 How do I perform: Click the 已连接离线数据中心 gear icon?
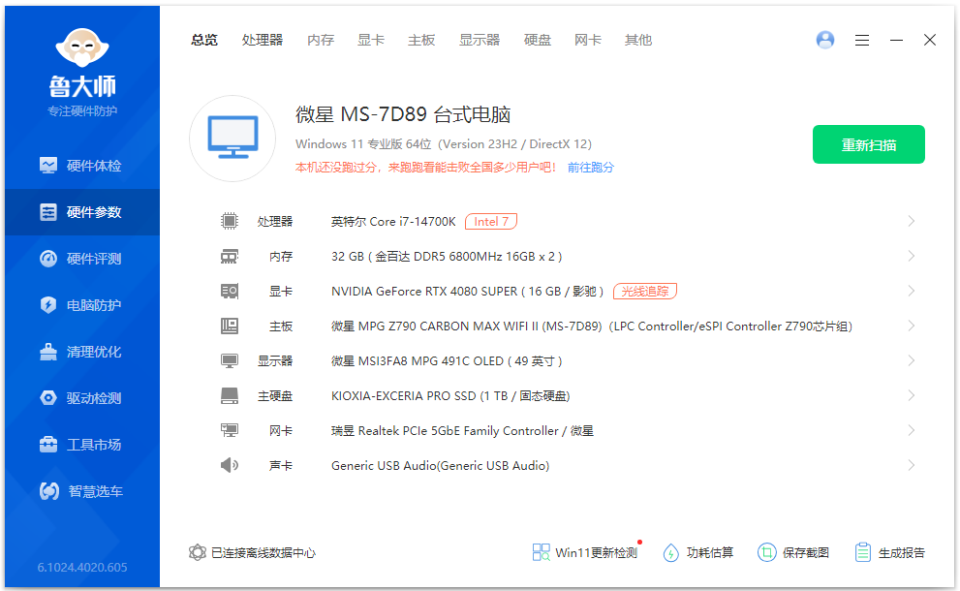tap(197, 552)
